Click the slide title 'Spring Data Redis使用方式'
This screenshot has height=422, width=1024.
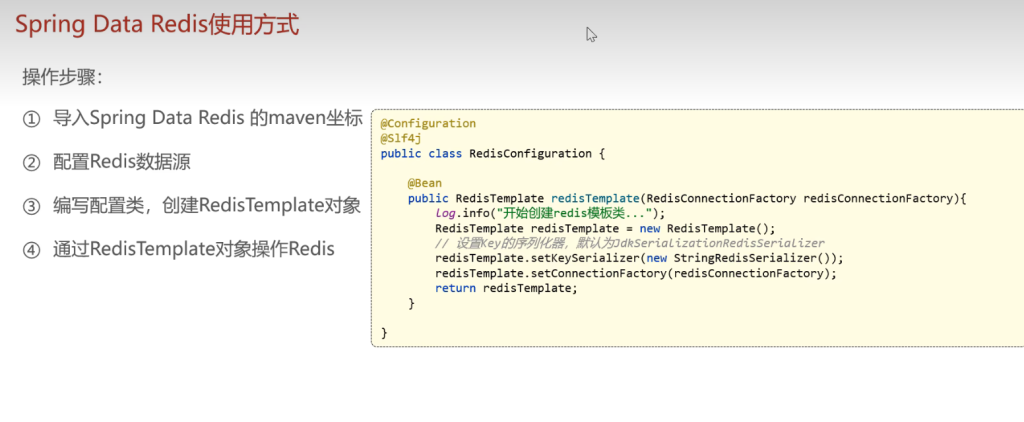coord(157,25)
